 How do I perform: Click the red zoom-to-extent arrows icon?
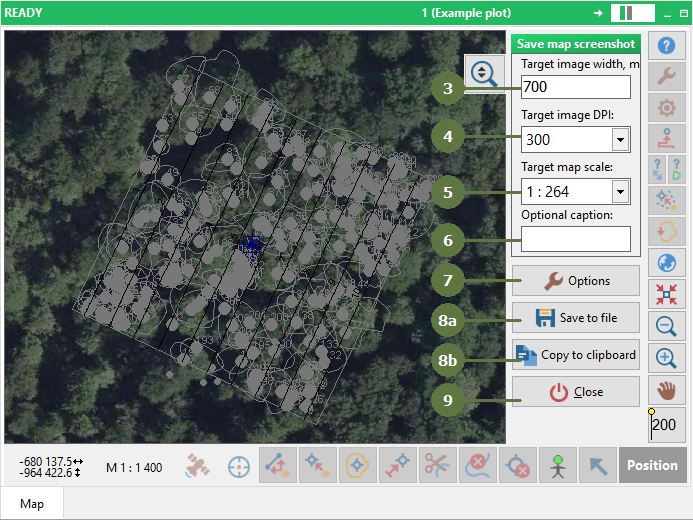pyautogui.click(x=668, y=293)
